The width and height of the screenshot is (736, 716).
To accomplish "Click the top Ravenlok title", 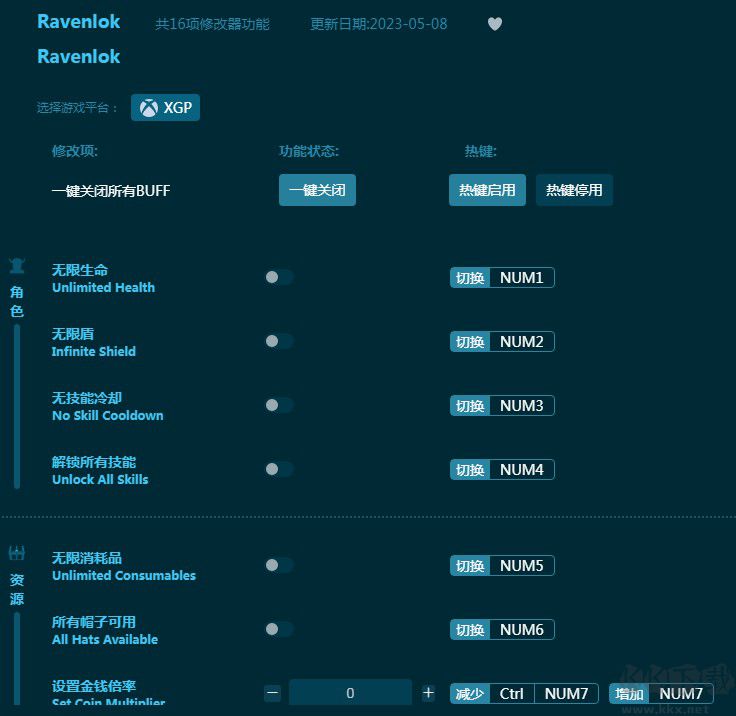I will point(78,22).
